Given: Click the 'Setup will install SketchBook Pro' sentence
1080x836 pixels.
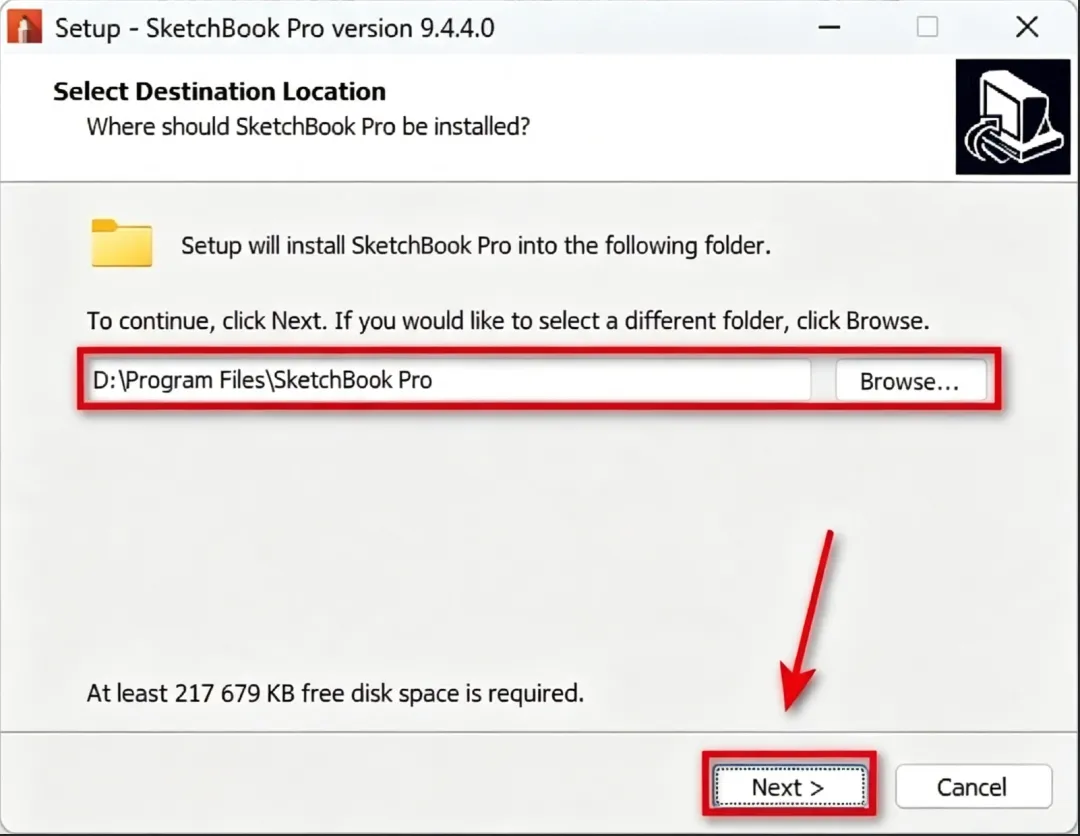Looking at the screenshot, I should tap(476, 246).
